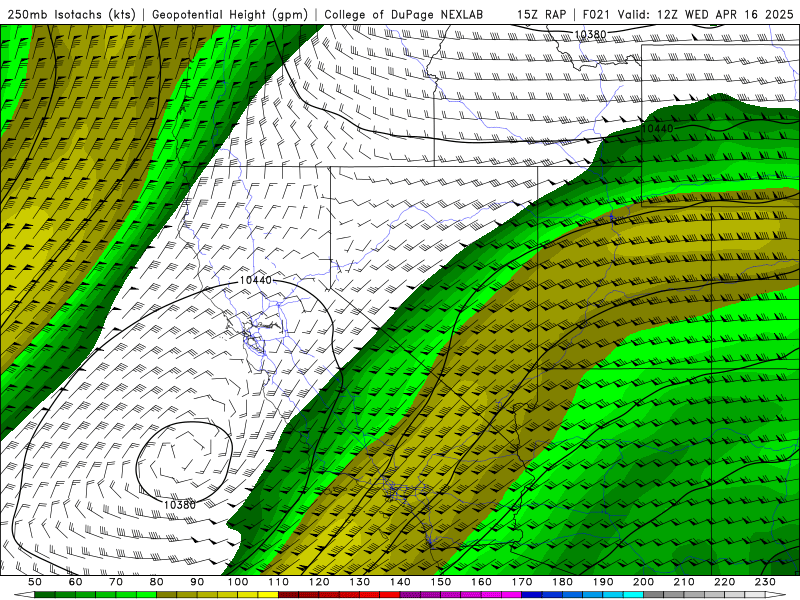
Task: Click the 90 label on the color scale
Action: coord(197,582)
